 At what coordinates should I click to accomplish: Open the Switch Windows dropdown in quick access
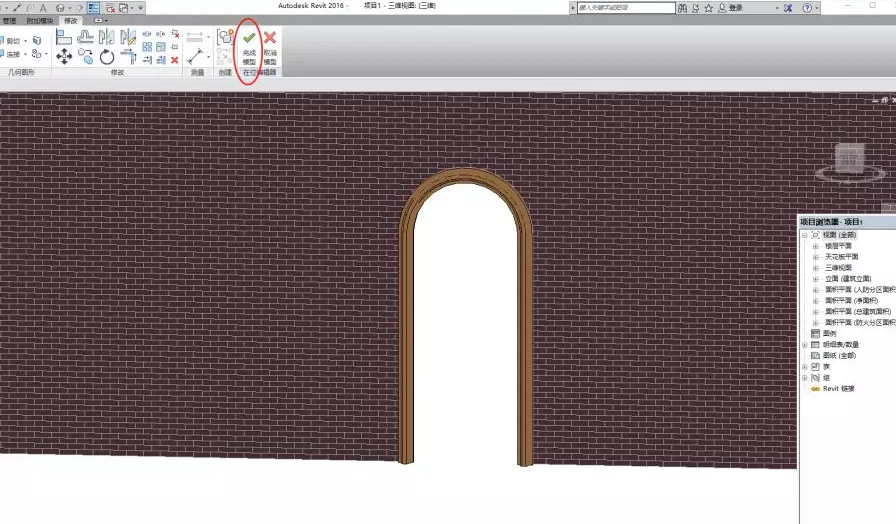[x=132, y=8]
